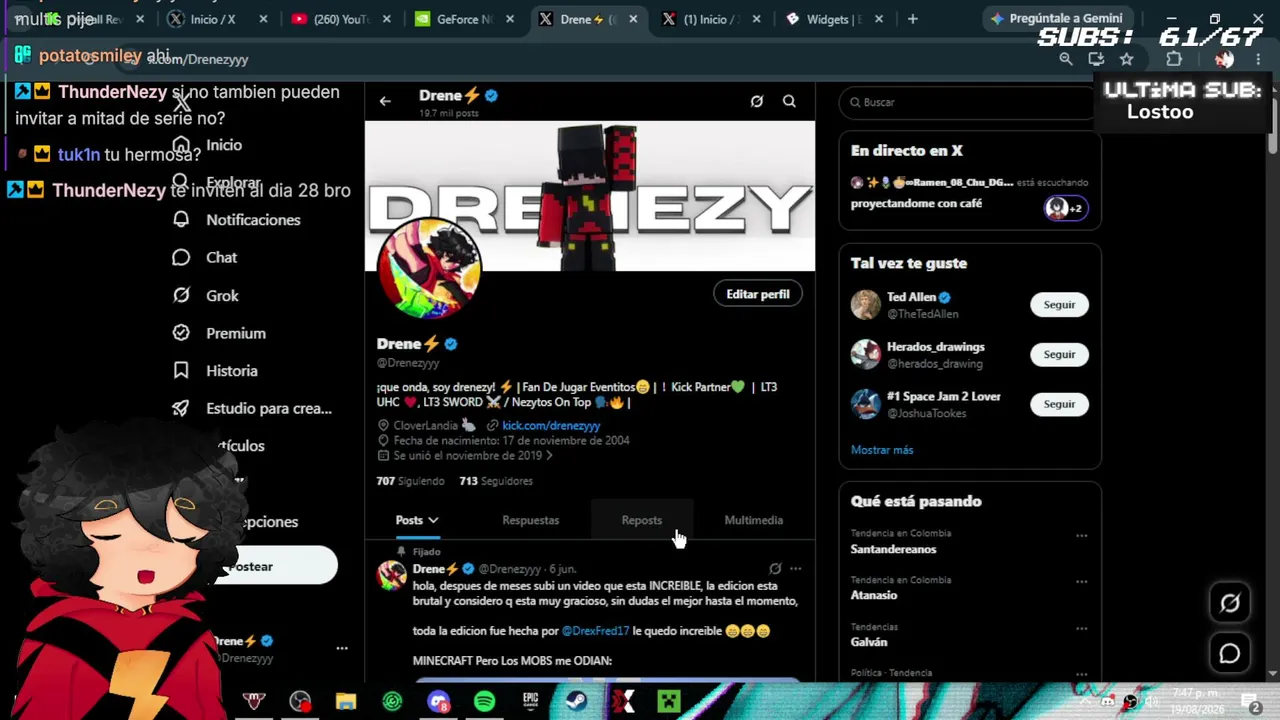Click Mostrar más under Tal vez te guste
1280x720 pixels.
pos(882,450)
